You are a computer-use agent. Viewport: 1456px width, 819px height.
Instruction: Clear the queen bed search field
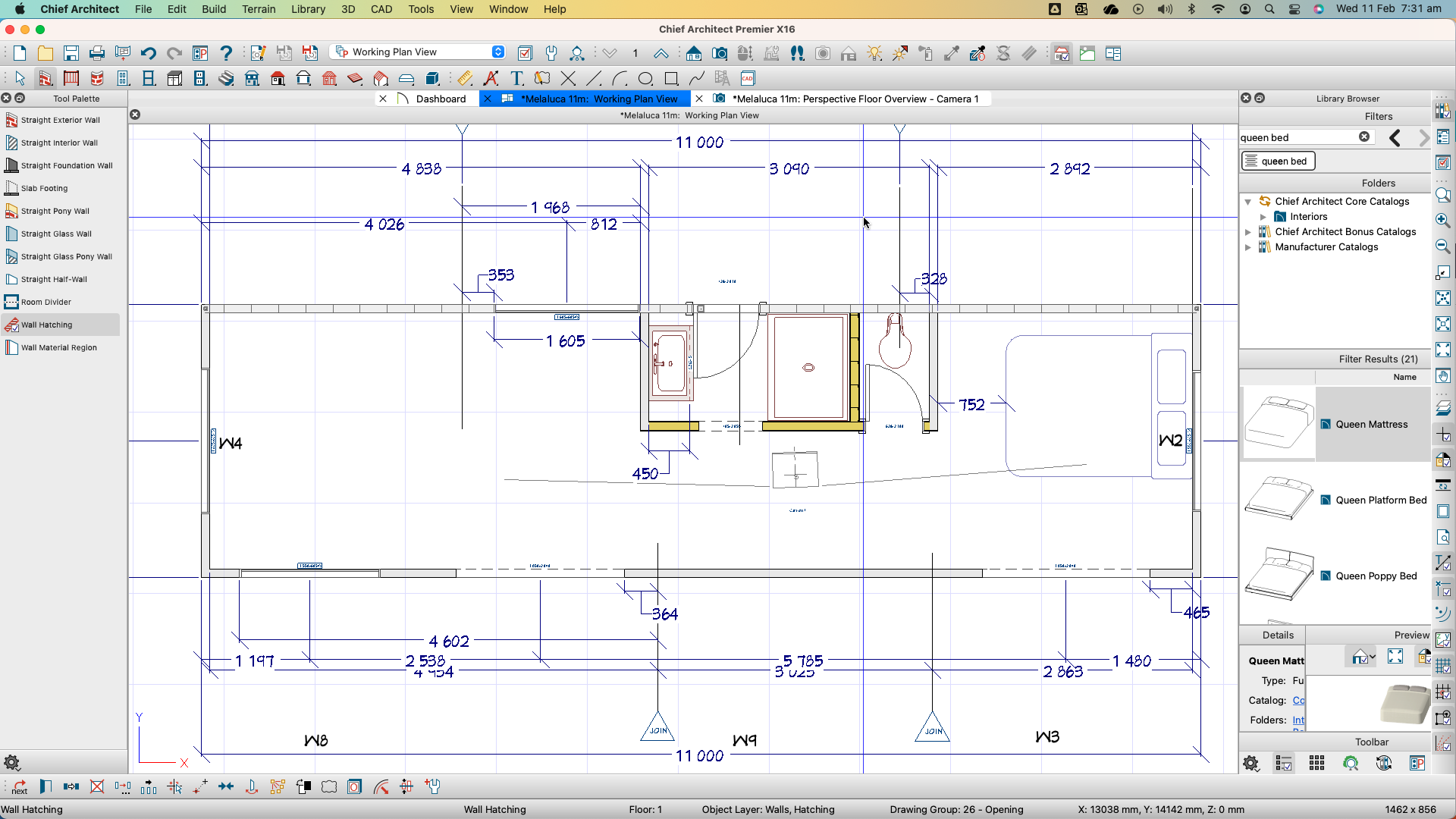pyautogui.click(x=1364, y=136)
